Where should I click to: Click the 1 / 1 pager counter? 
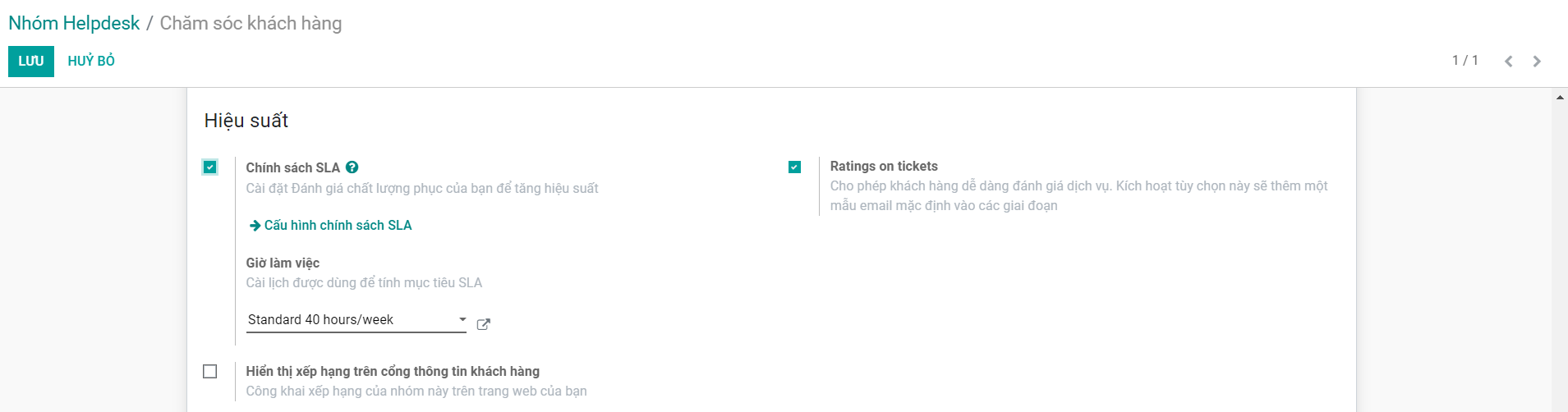1465,61
